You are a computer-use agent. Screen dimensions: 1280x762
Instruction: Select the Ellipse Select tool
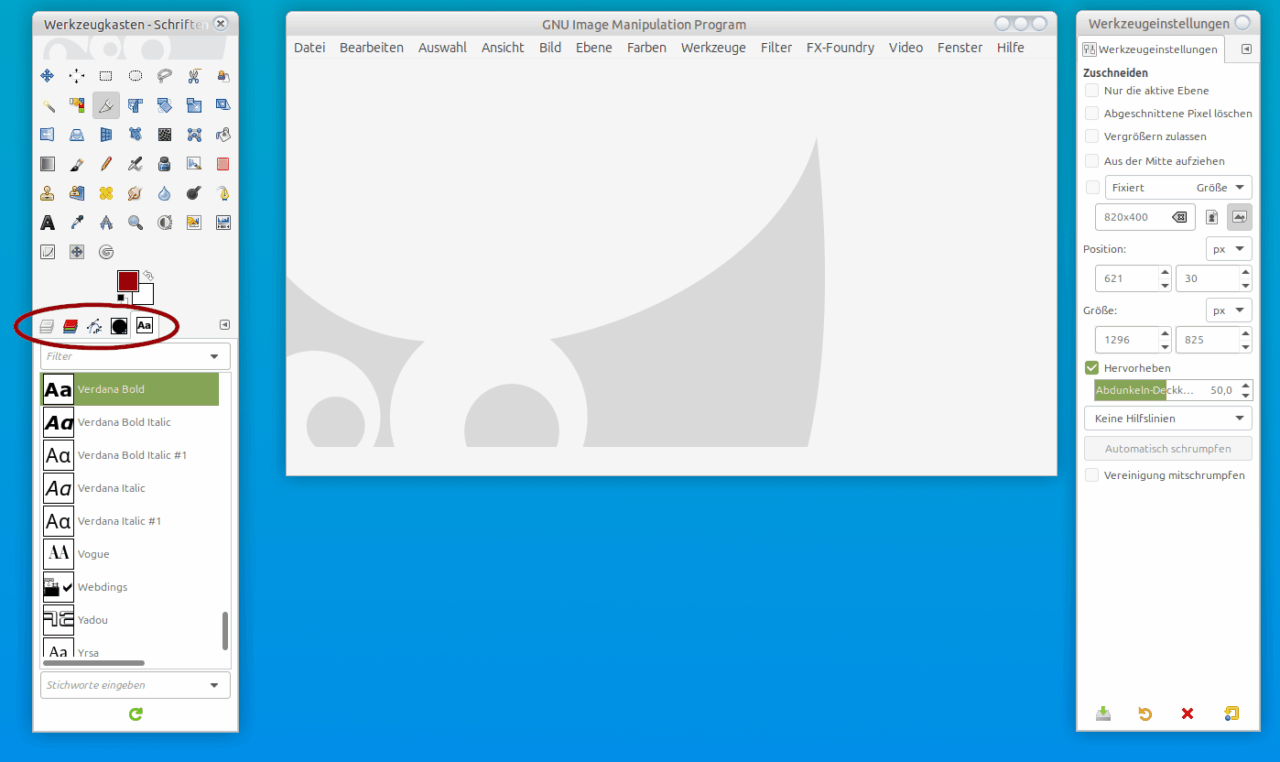pyautogui.click(x=135, y=76)
